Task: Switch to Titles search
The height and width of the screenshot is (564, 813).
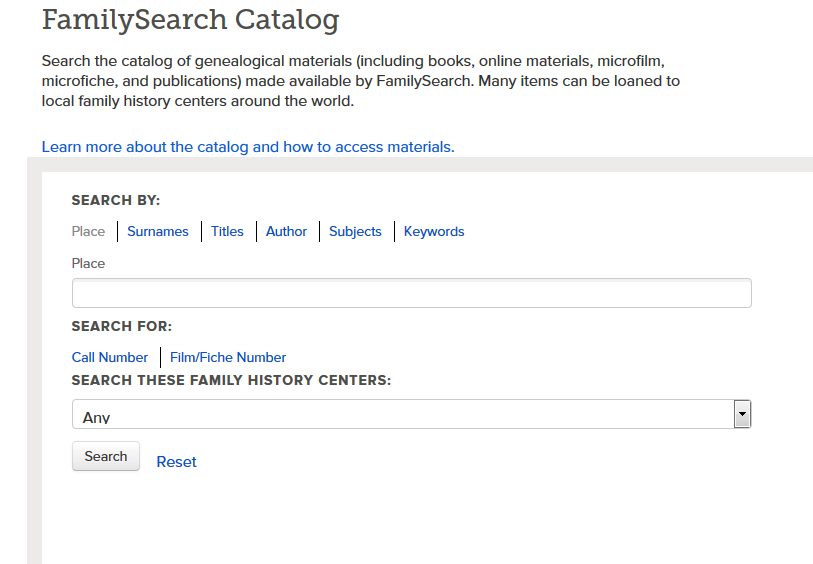Action: tap(227, 231)
